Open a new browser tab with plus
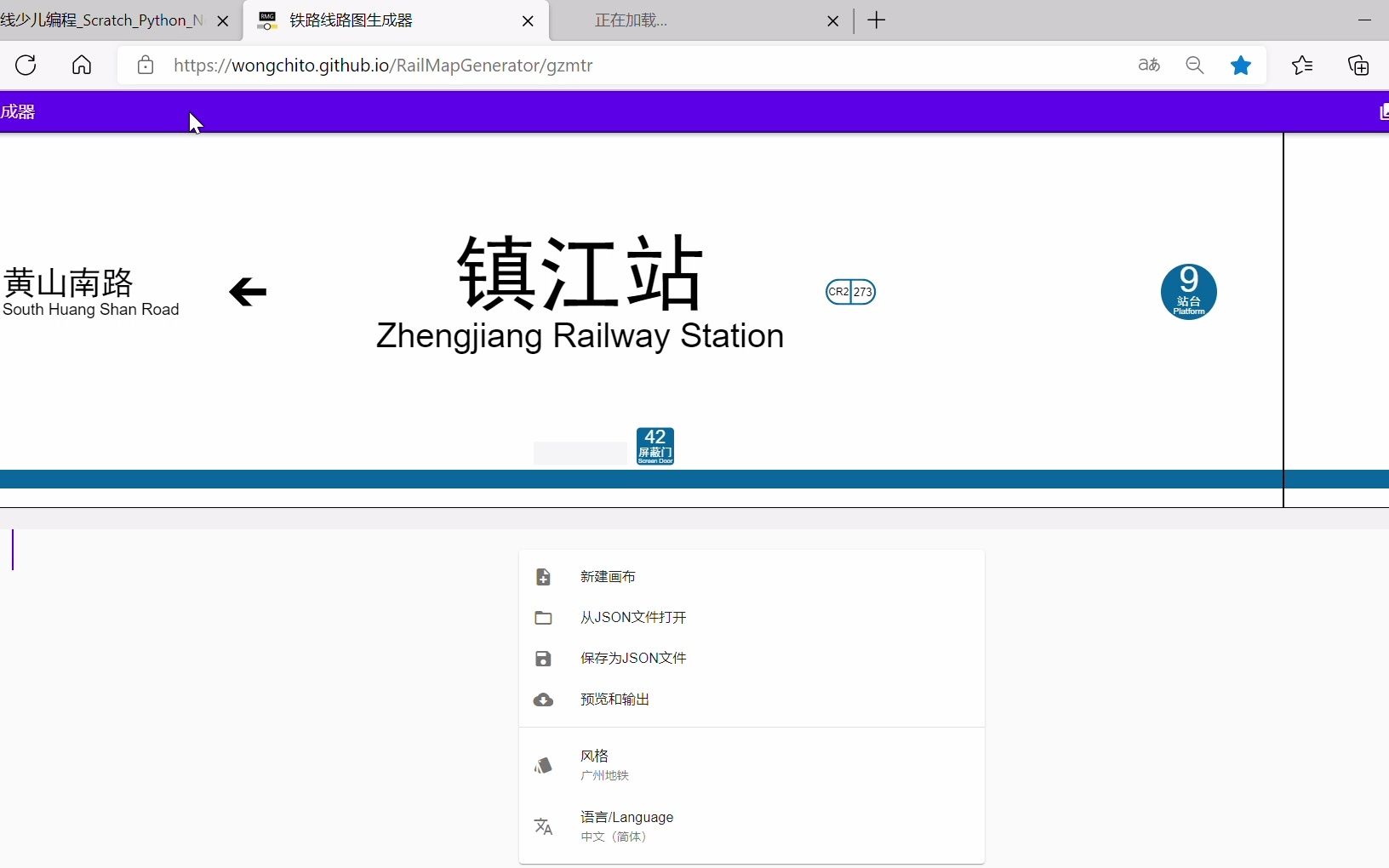Viewport: 1389px width, 868px height. pyautogui.click(x=877, y=20)
